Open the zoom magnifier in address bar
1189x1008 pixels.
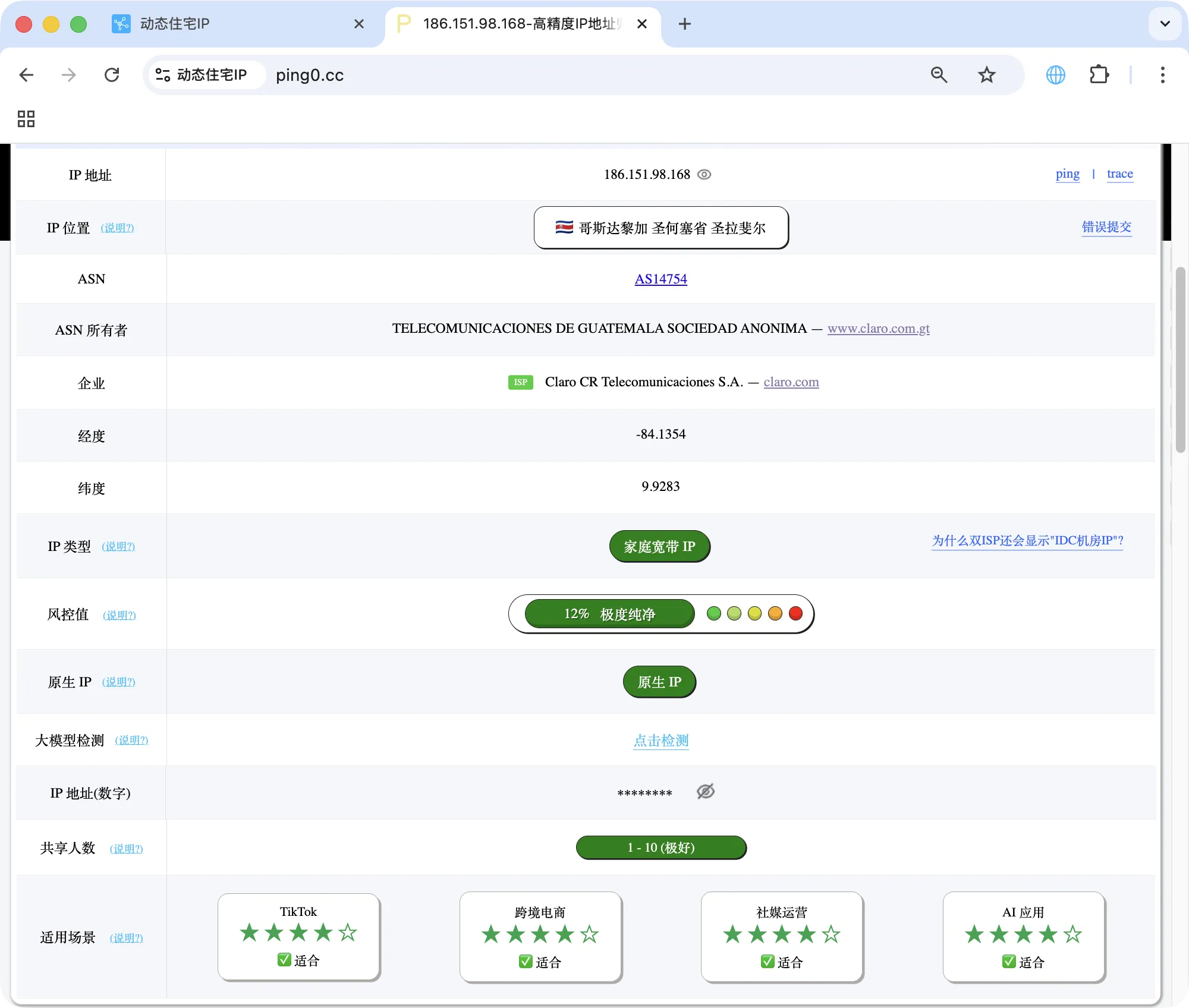(x=939, y=75)
